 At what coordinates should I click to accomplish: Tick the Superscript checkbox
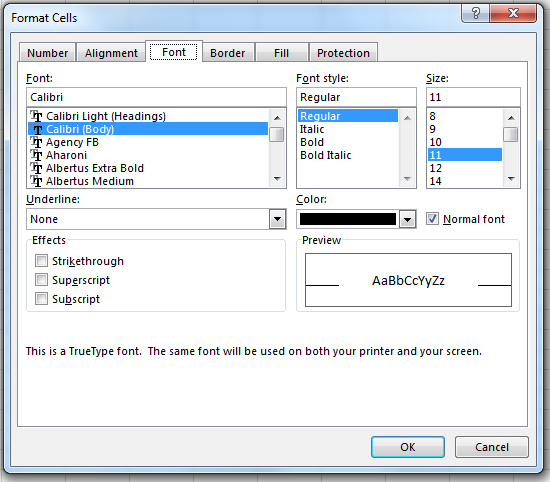point(41,280)
